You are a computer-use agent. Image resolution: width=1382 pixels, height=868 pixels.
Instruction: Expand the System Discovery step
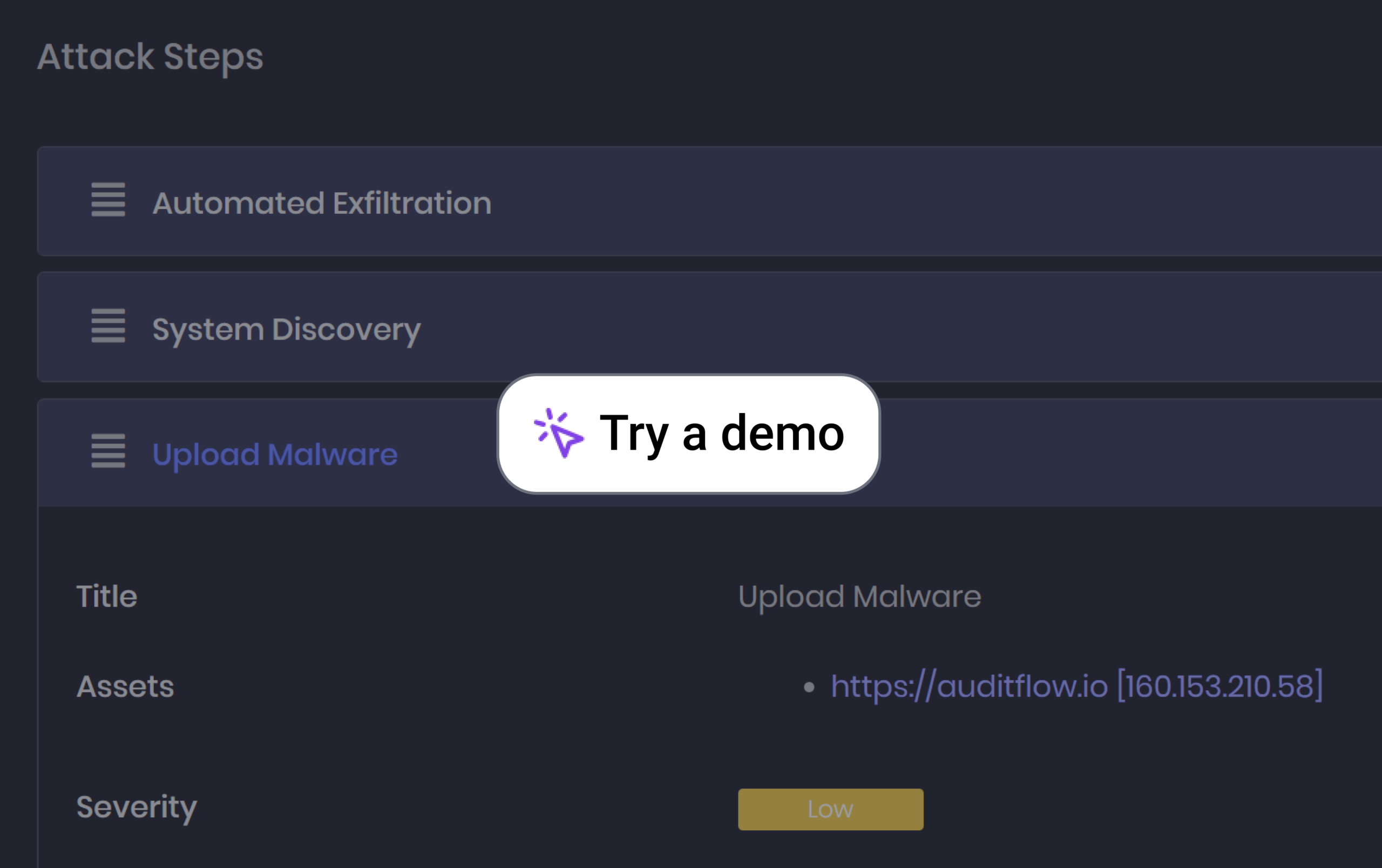286,329
